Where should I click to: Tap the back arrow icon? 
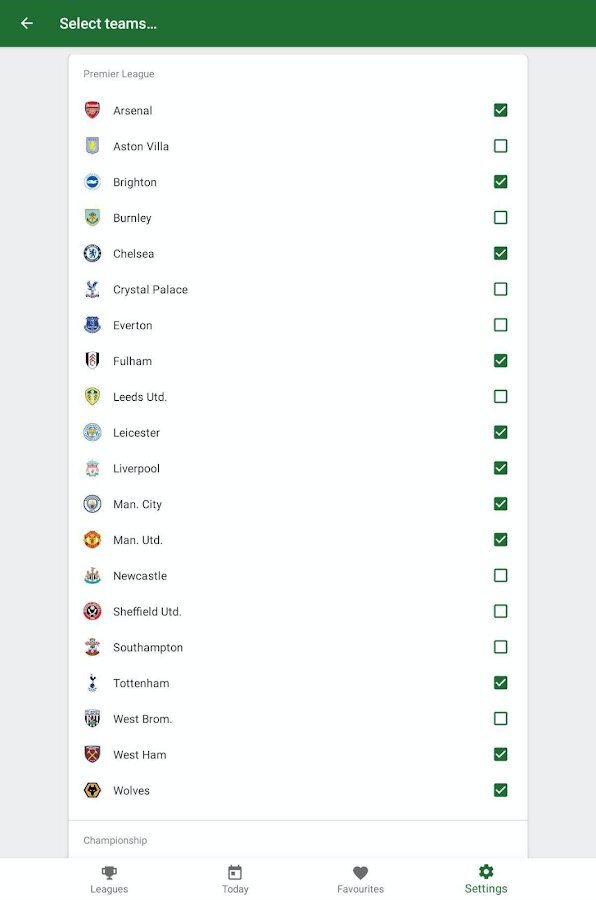pyautogui.click(x=26, y=23)
